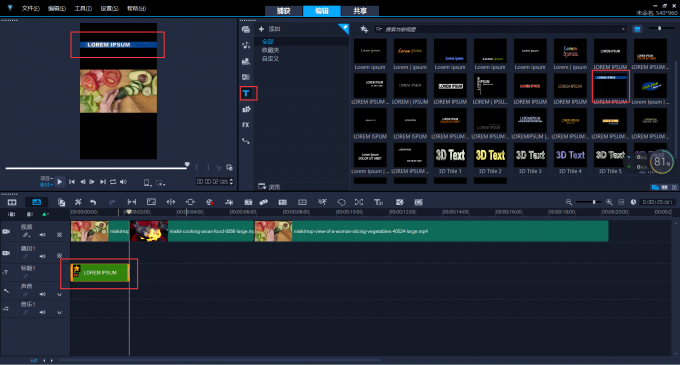Open the 编辑 Edit menu
680x365 pixels.
click(57, 8)
